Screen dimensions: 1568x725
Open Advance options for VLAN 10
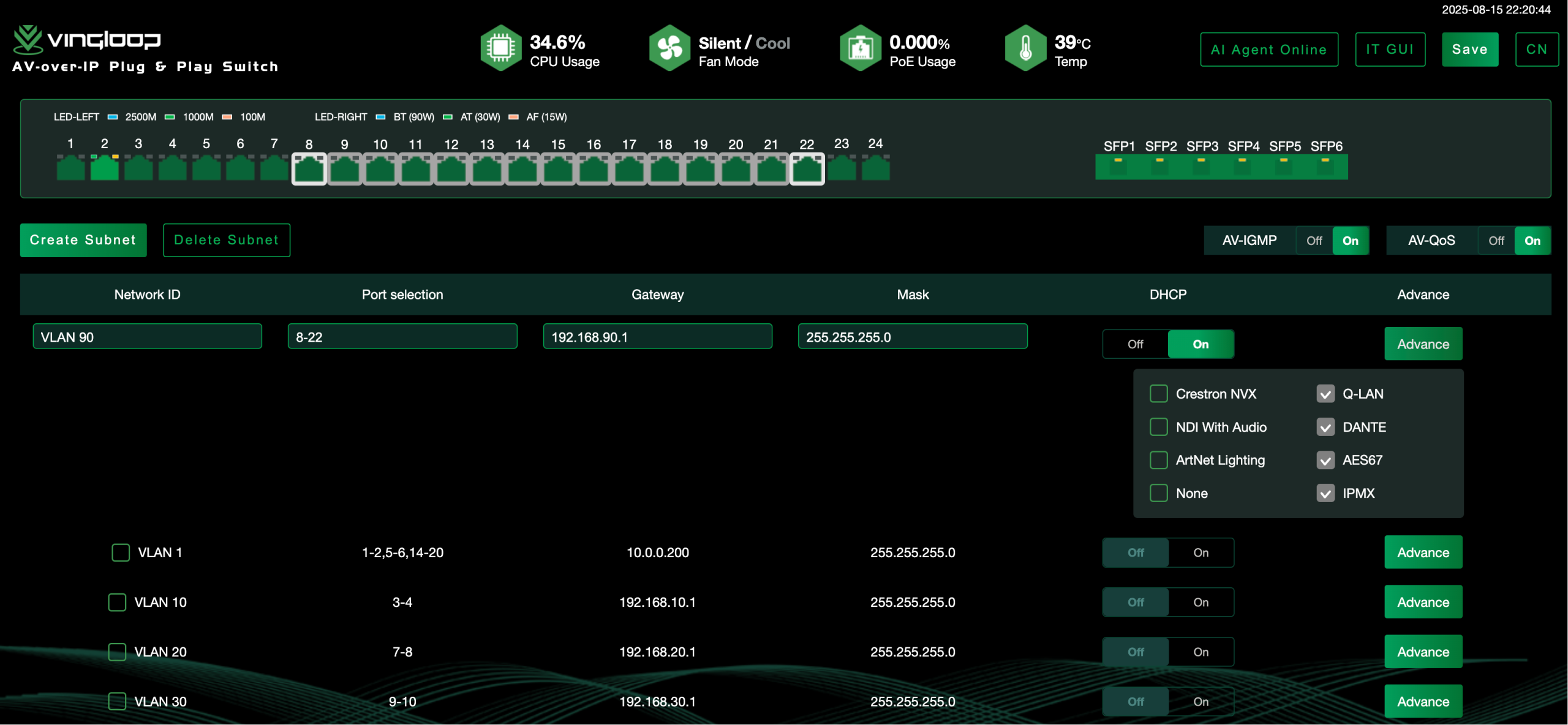pyautogui.click(x=1423, y=602)
